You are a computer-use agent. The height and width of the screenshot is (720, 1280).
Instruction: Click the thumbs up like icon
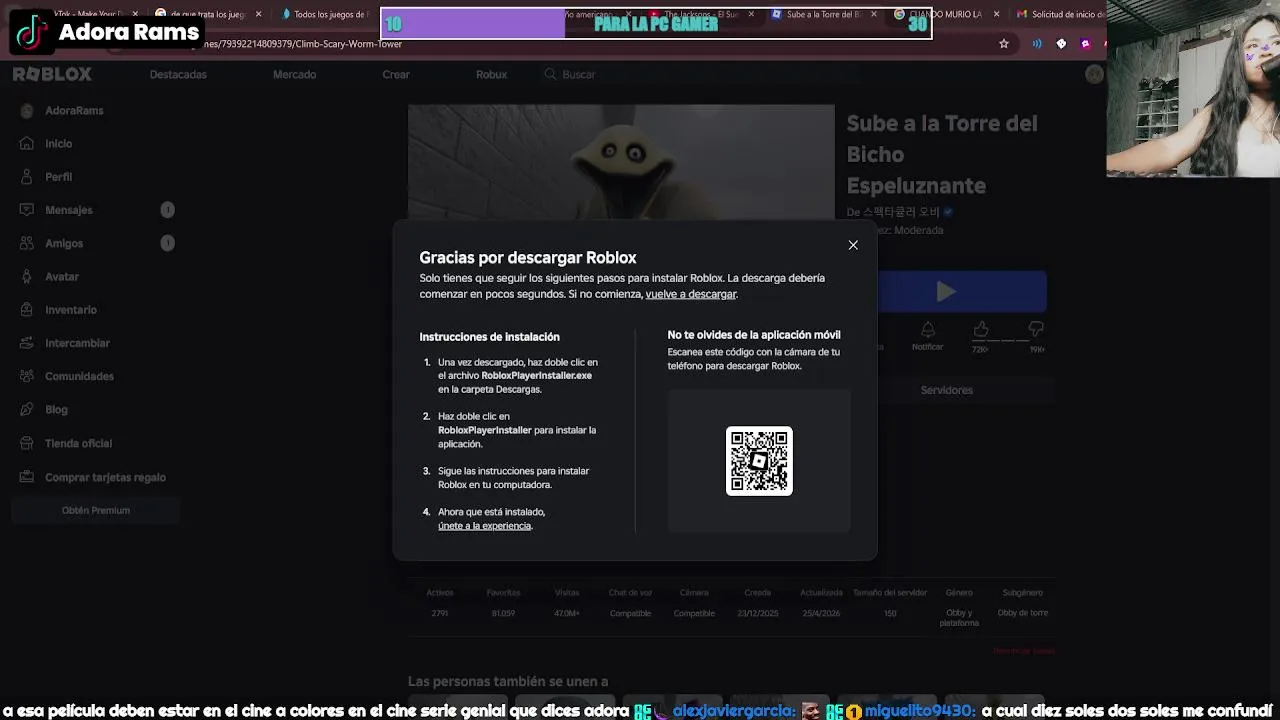(x=981, y=329)
